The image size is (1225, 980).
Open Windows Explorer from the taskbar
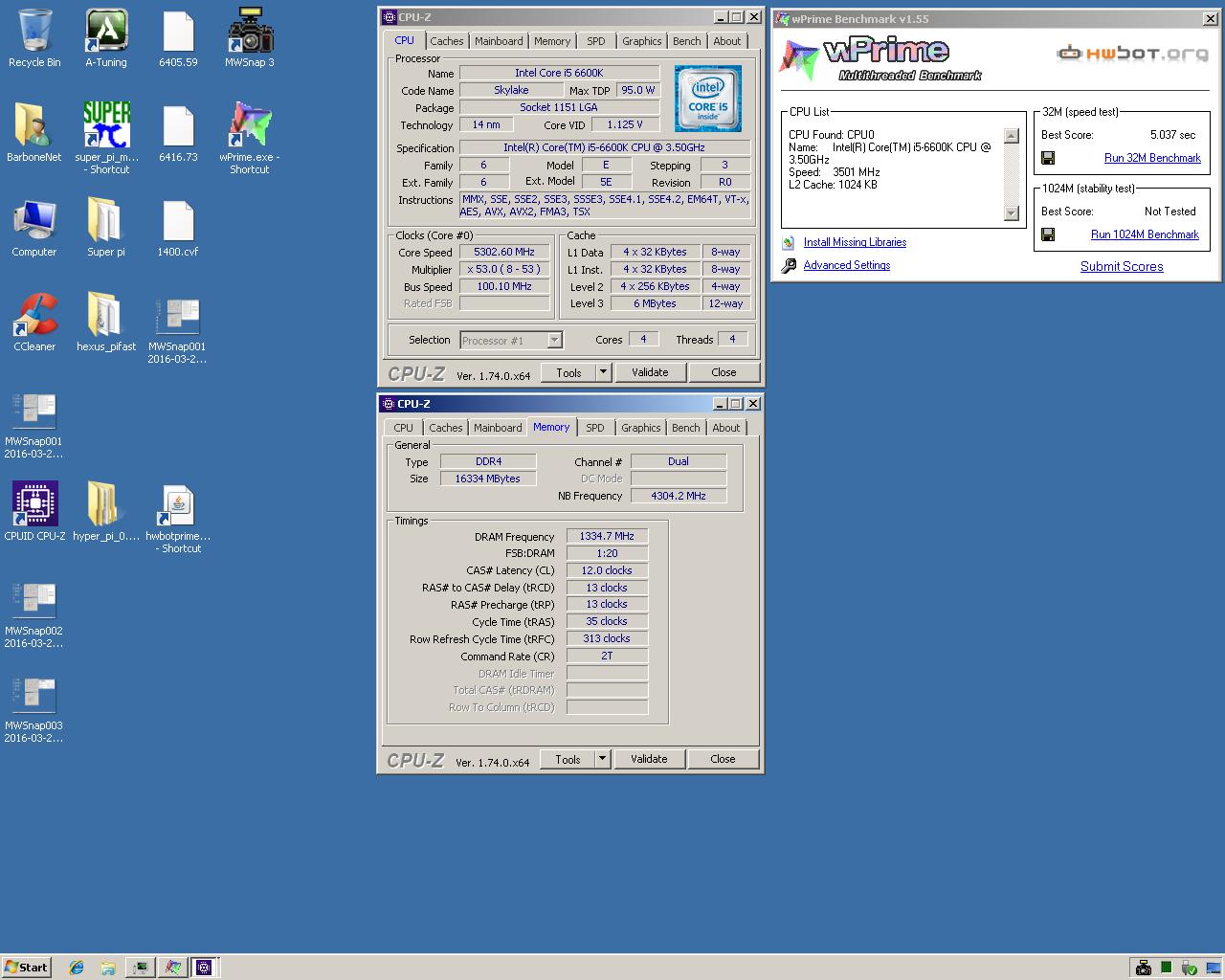(107, 968)
